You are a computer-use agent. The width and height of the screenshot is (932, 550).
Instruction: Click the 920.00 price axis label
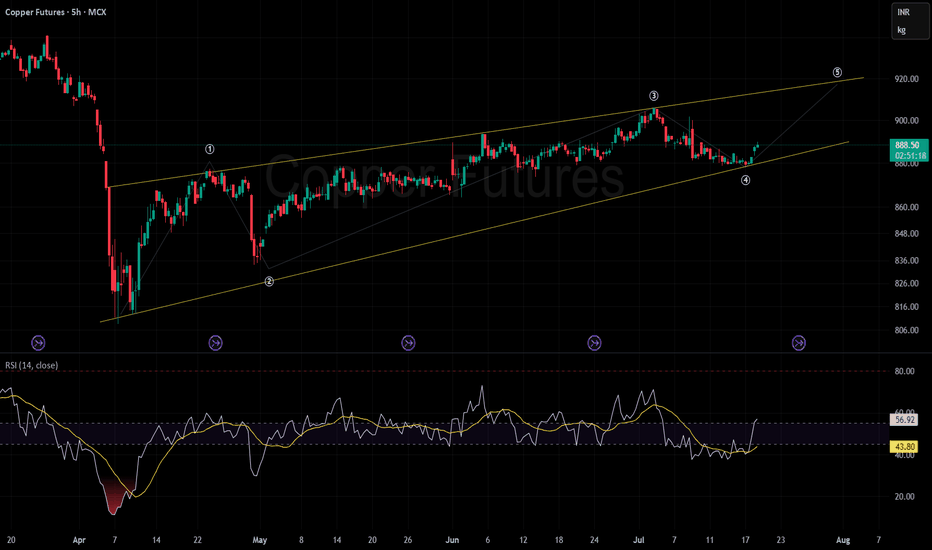[x=906, y=79]
